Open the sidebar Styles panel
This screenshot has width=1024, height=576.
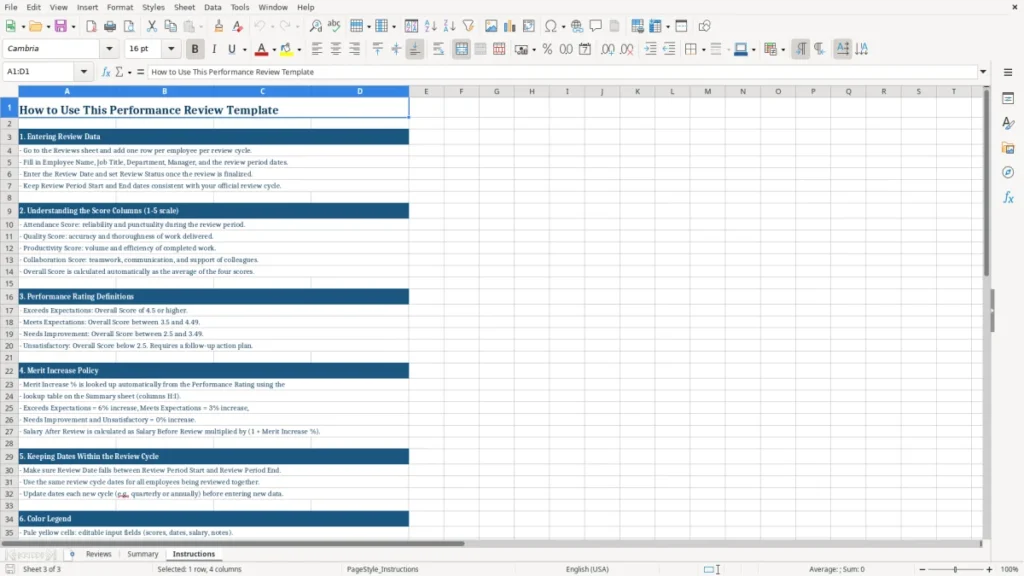pyautogui.click(x=1008, y=123)
